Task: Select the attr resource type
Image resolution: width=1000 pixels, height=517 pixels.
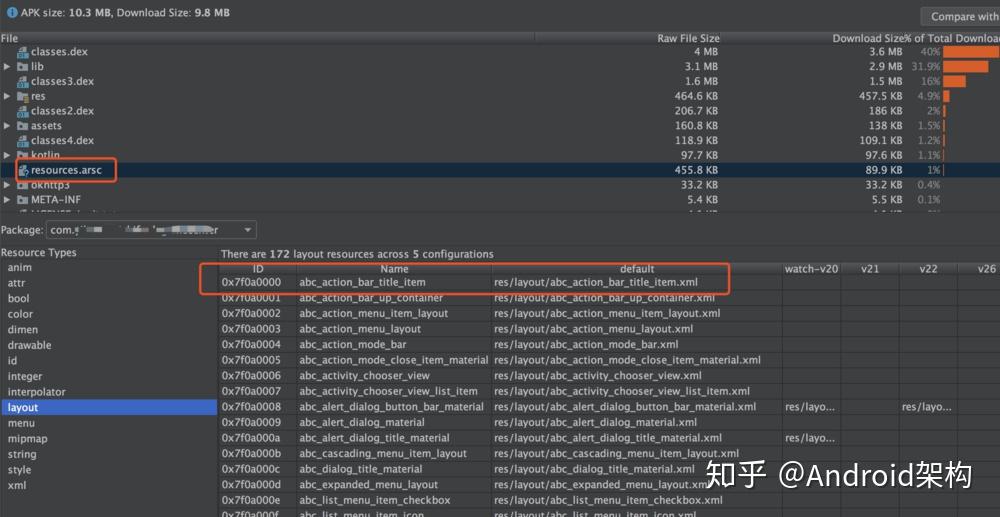Action: coord(17,283)
